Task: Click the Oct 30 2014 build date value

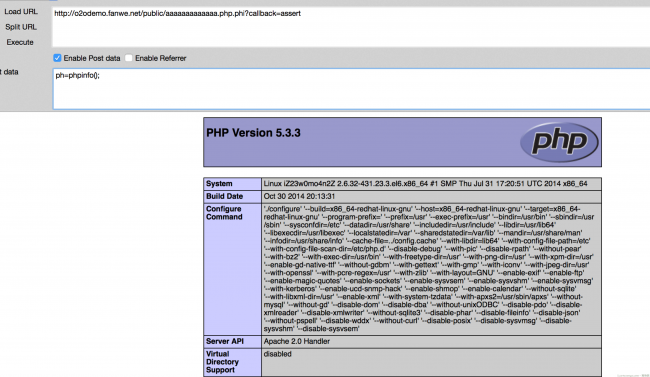Action: [x=299, y=196]
